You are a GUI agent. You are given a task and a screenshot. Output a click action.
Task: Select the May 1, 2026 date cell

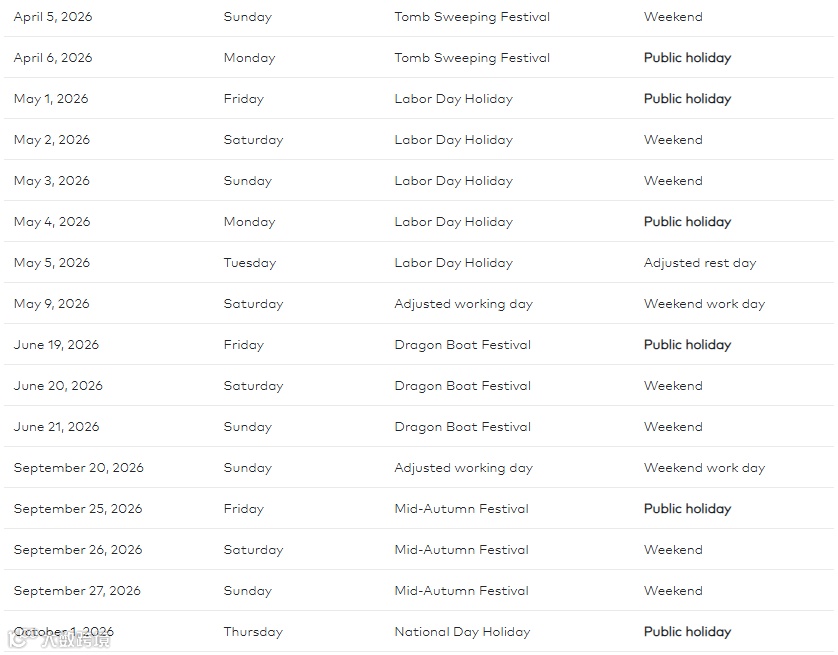pos(51,99)
